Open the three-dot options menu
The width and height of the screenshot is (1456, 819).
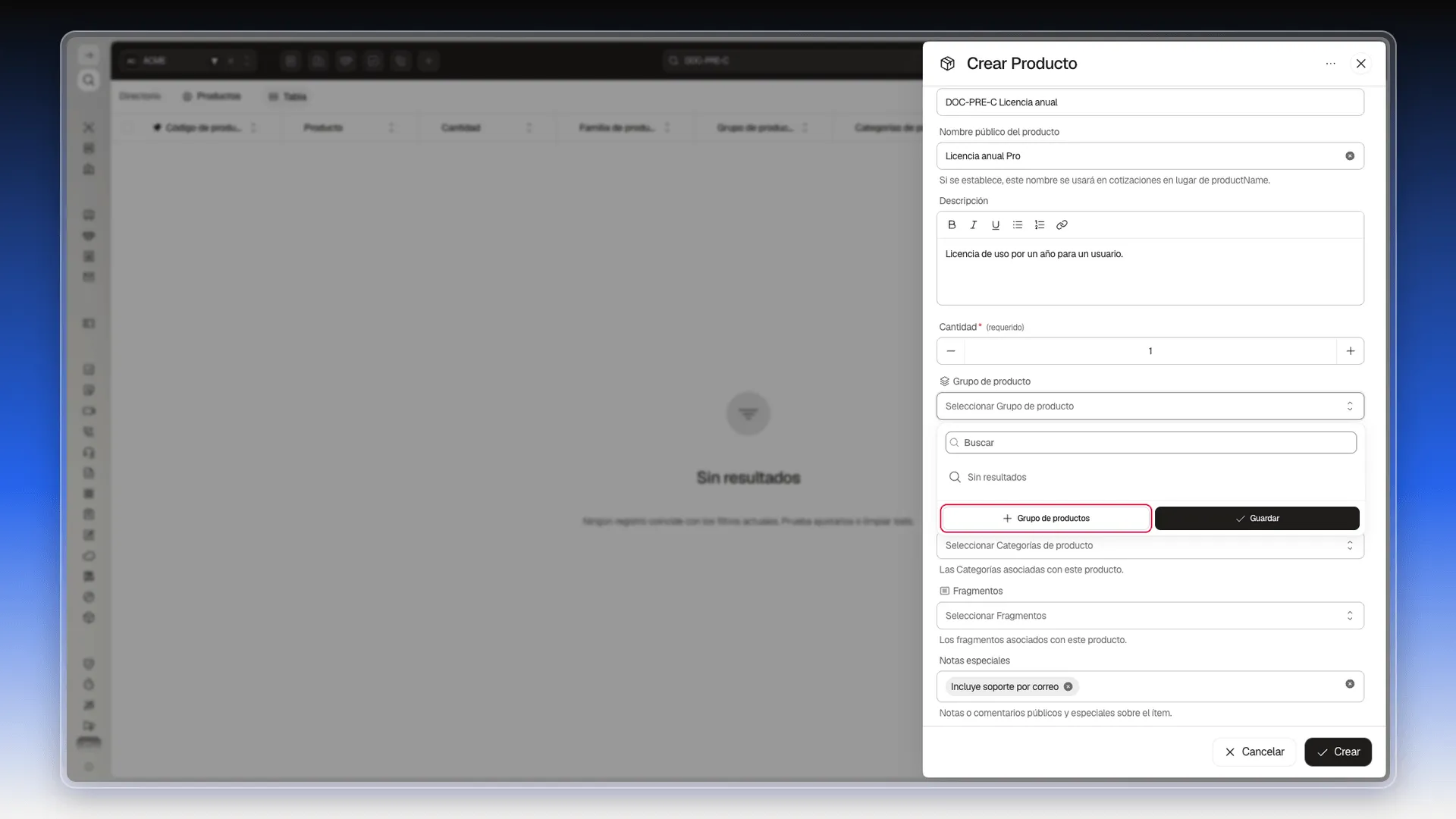tap(1331, 64)
